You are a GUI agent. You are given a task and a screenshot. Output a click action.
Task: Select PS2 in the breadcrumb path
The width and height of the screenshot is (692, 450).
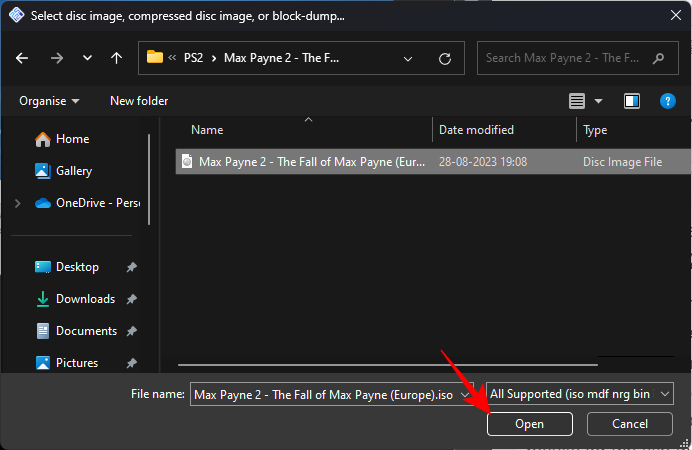click(x=193, y=58)
